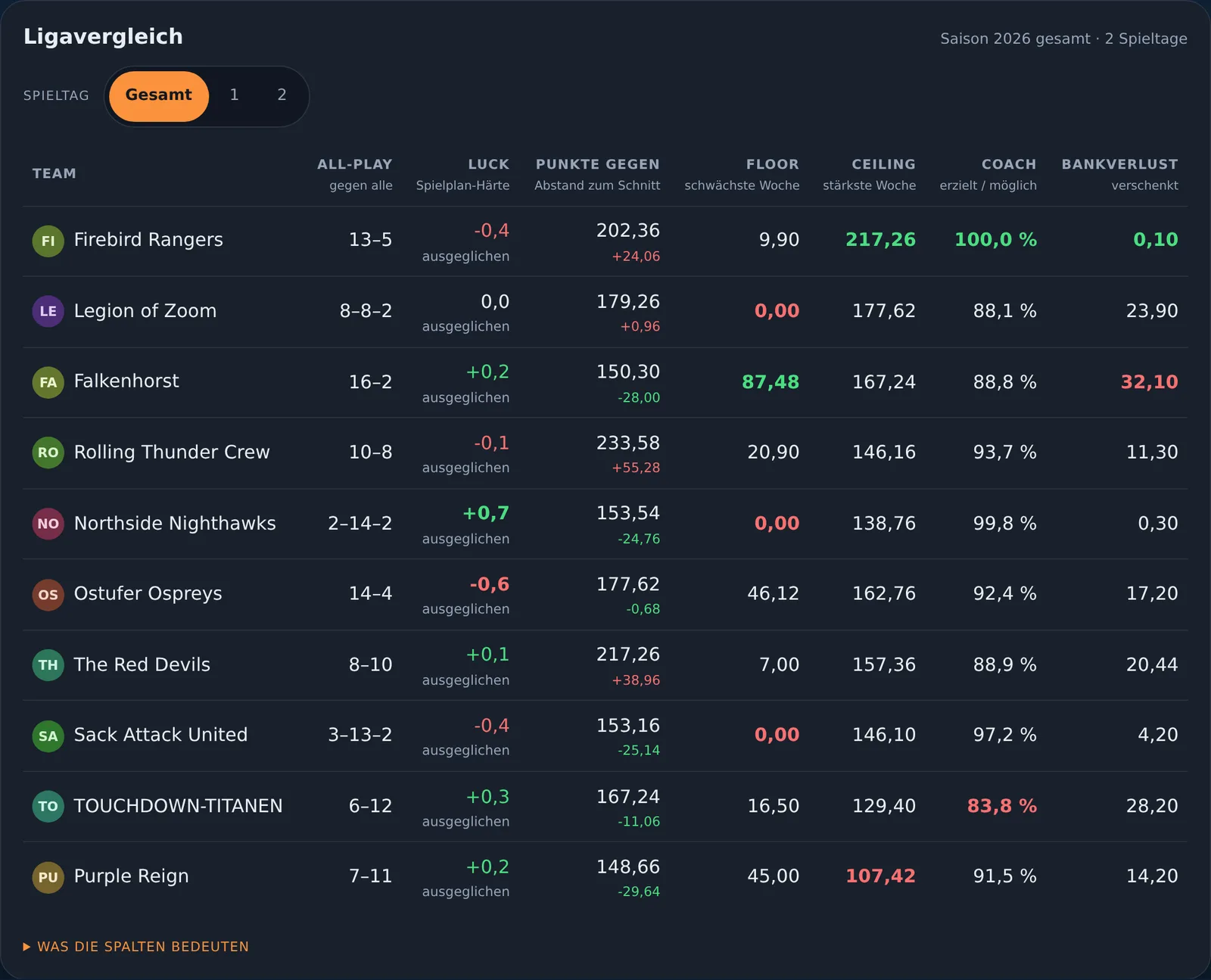The height and width of the screenshot is (980, 1211).
Task: Click Northside Nighthawks' coach rating 99,8 %
Action: pos(1005,524)
